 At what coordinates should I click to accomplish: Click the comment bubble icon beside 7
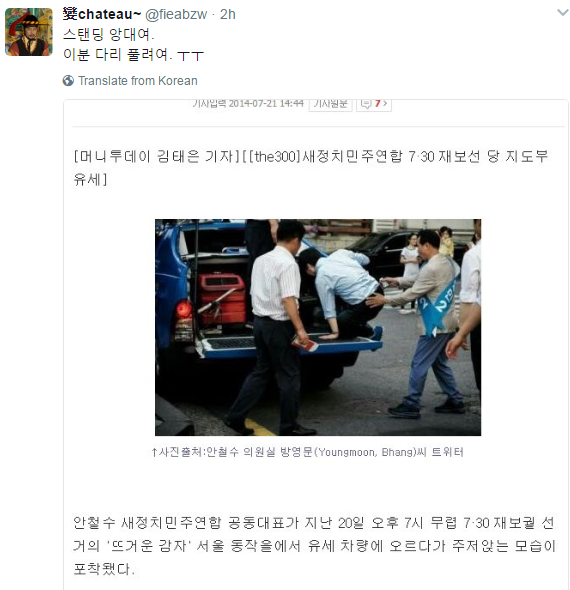[366, 103]
